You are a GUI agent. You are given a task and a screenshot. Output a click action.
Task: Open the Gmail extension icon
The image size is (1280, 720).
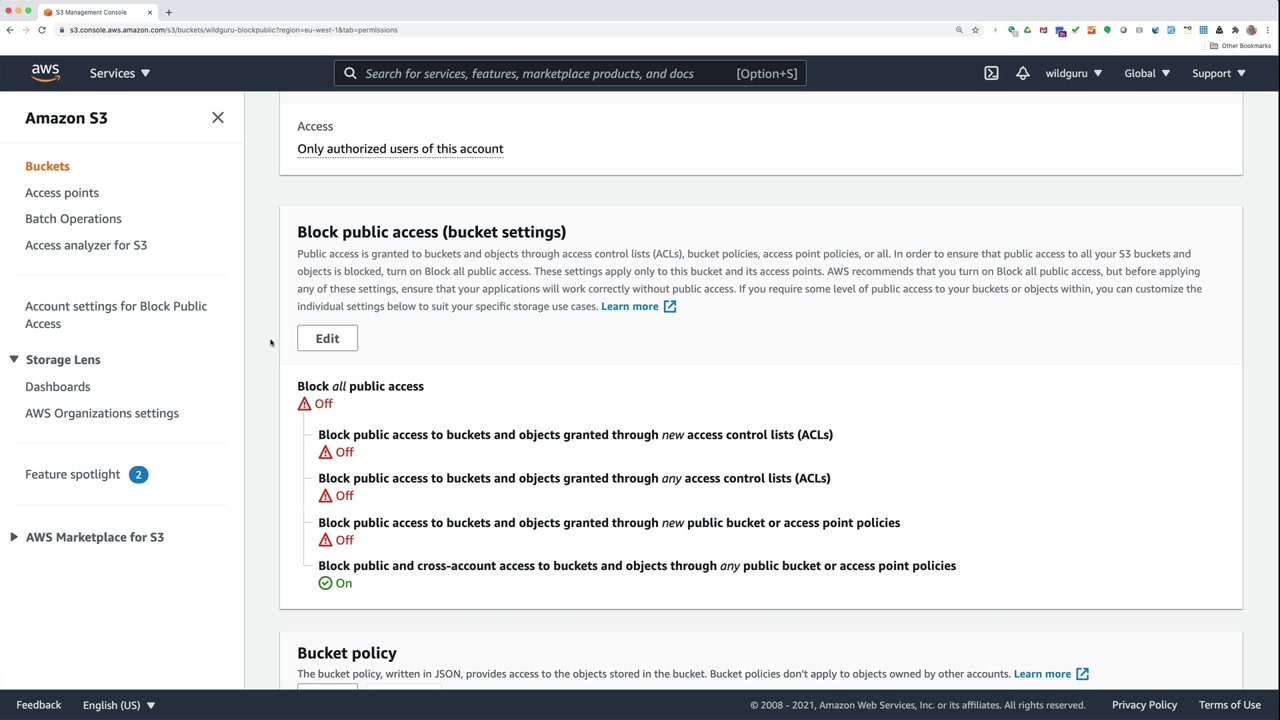[1043, 30]
